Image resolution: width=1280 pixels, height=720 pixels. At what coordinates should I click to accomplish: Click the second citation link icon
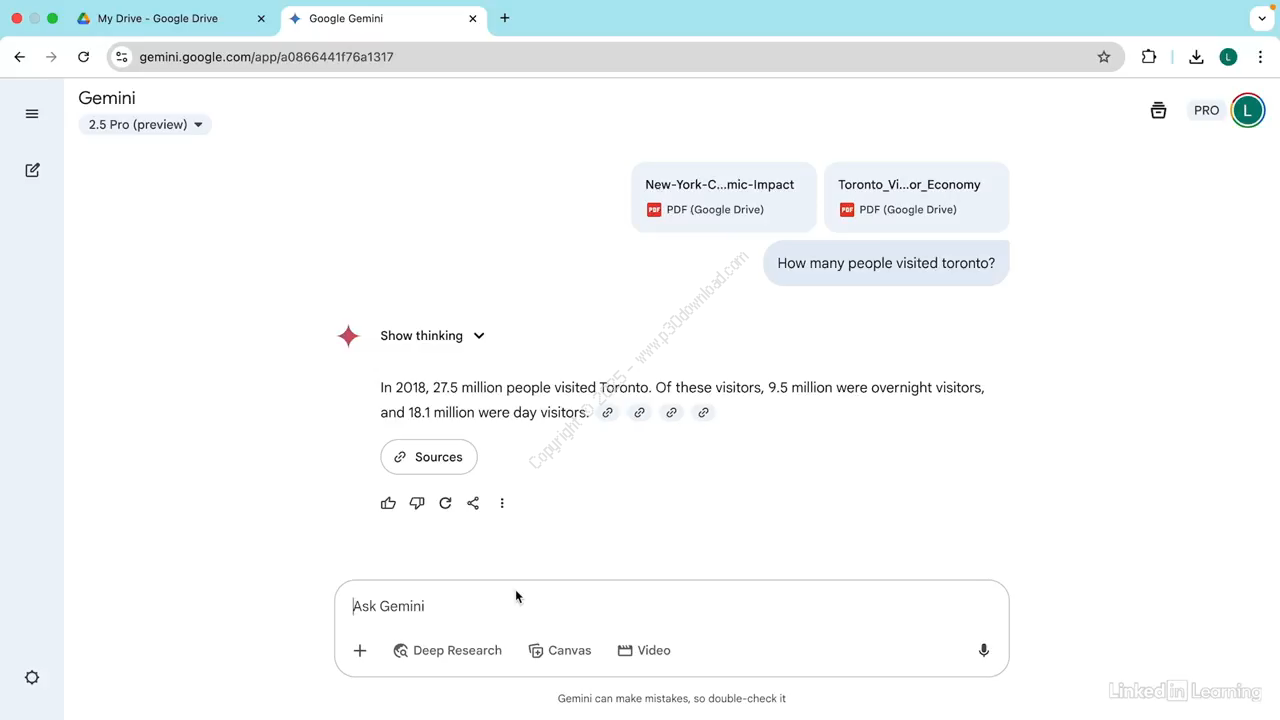point(639,413)
